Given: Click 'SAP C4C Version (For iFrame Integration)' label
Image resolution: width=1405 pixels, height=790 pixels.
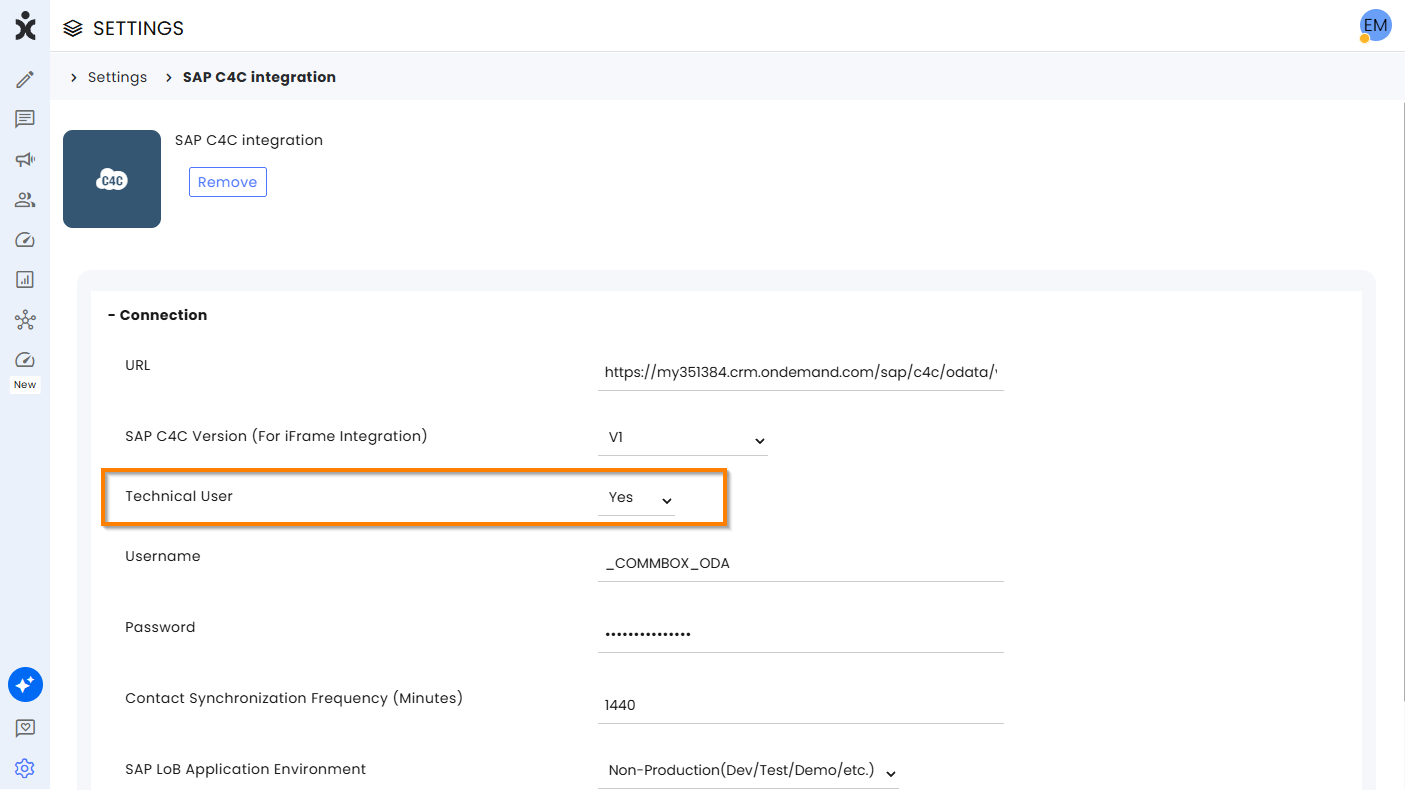Looking at the screenshot, I should pyautogui.click(x=276, y=436).
